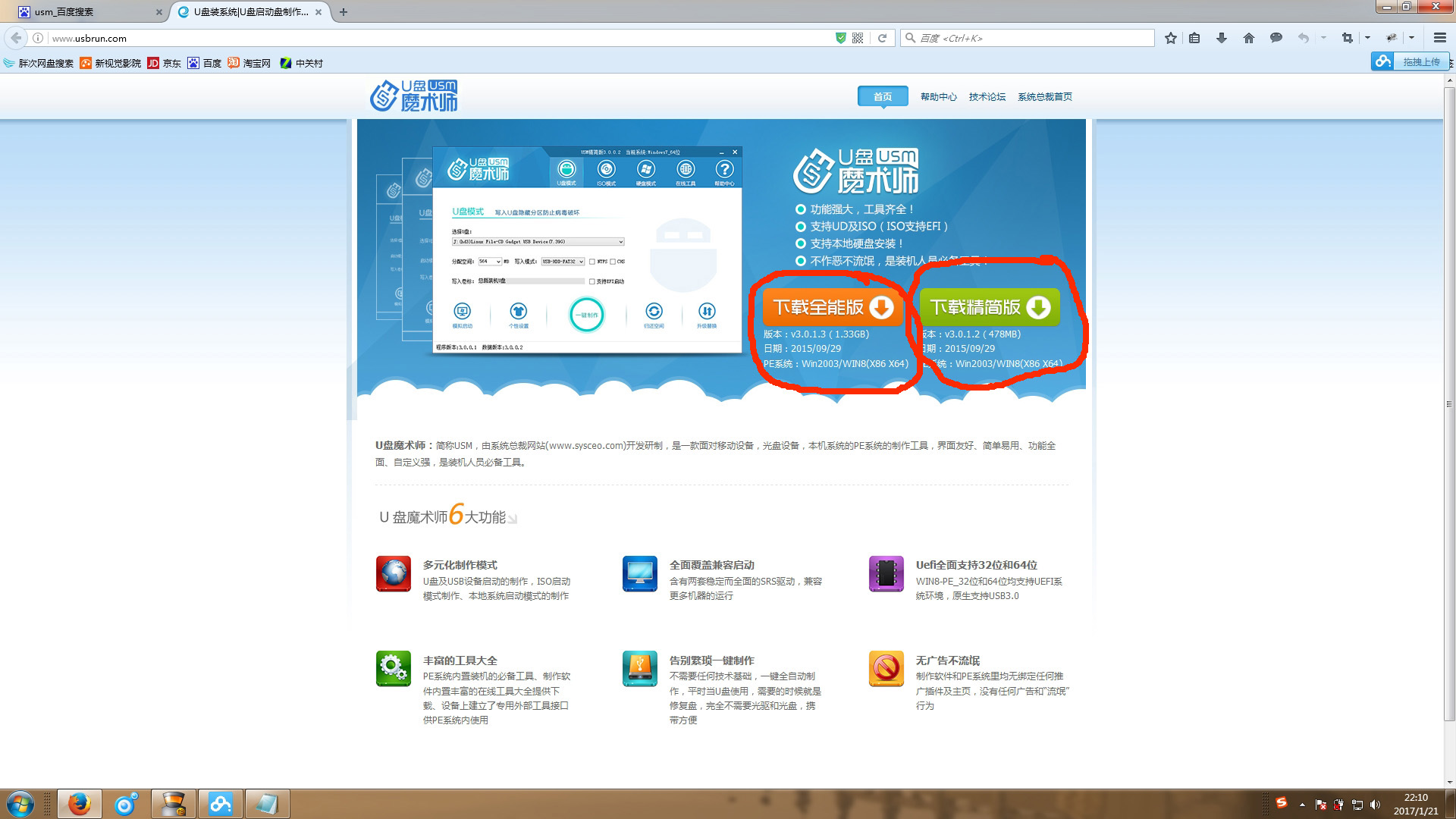Switch to the 技术论坛 menu item
The height and width of the screenshot is (819, 1456).
coord(987,96)
